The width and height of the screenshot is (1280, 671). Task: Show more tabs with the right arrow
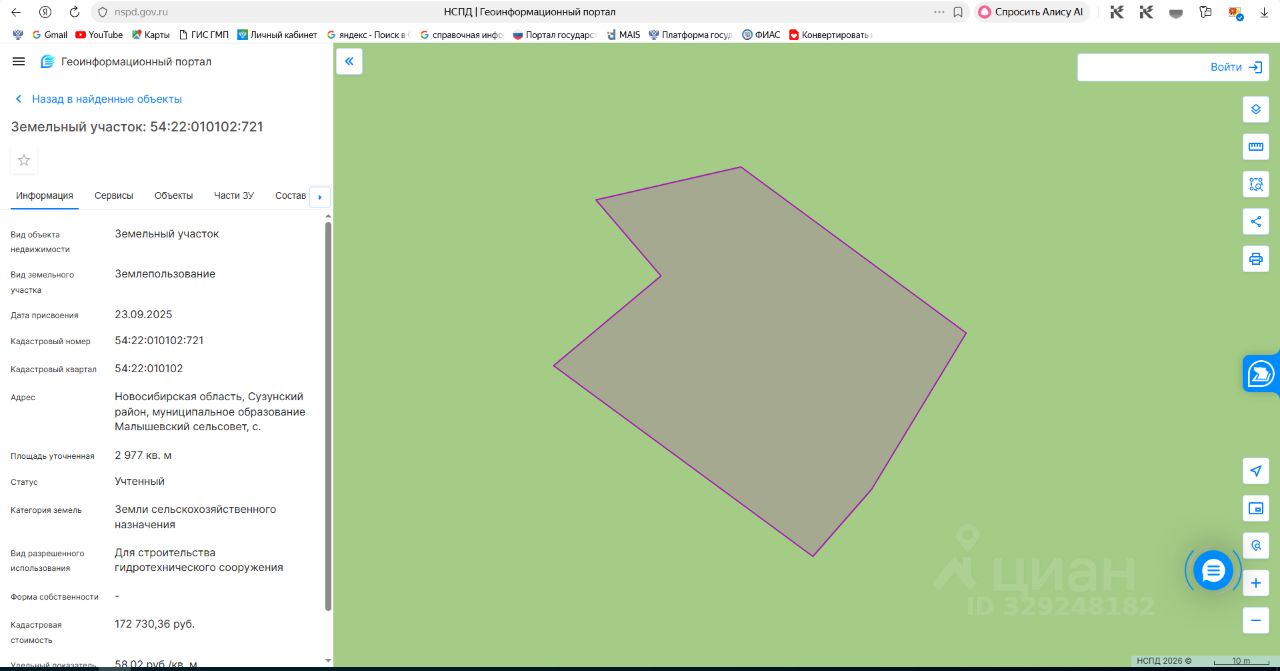320,197
